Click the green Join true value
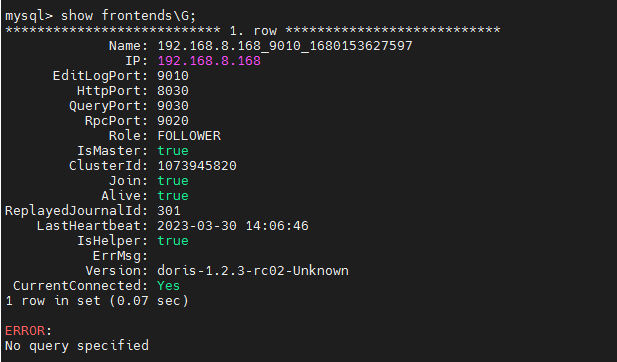 (173, 181)
